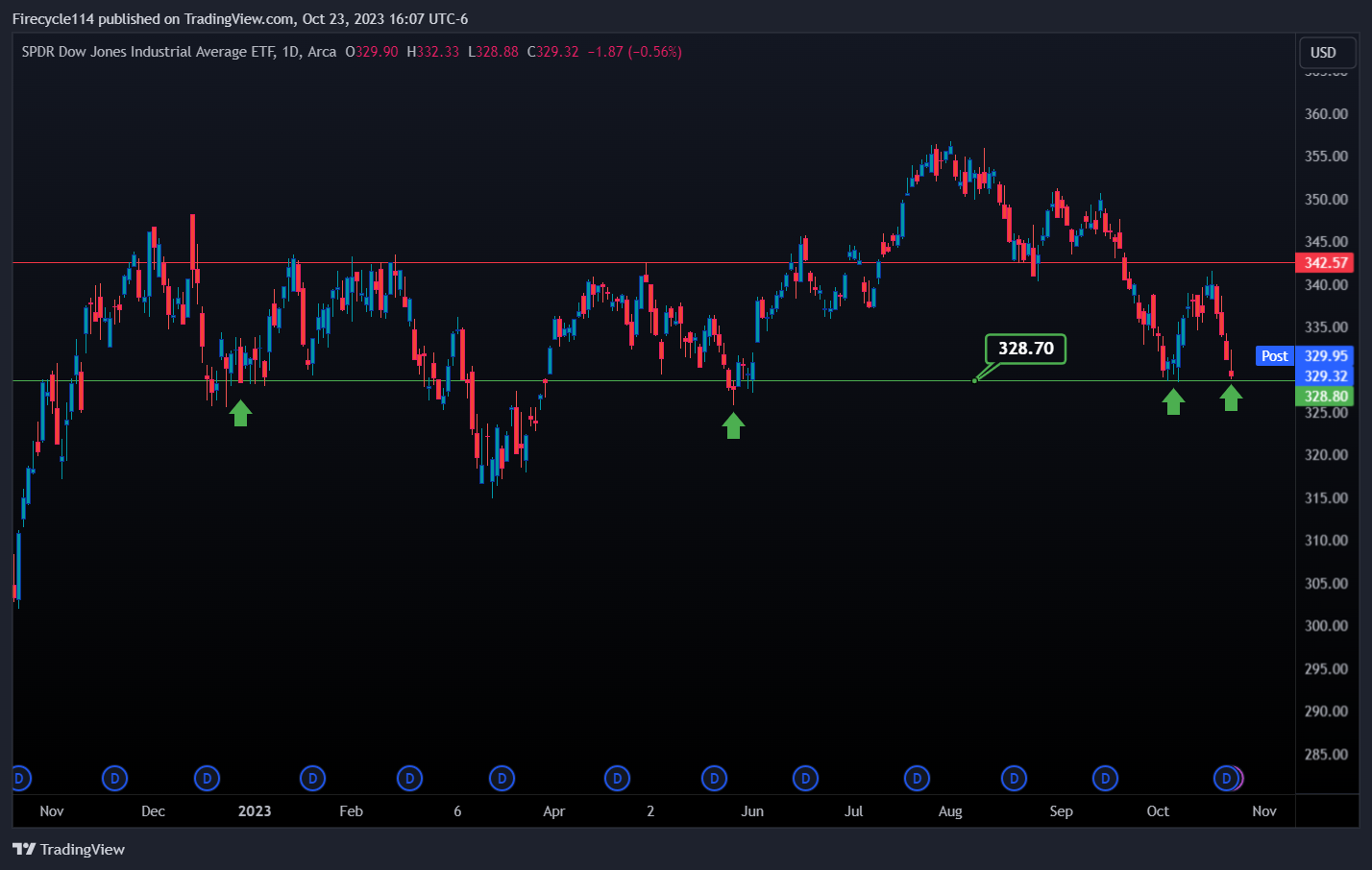Click the 335.00 price scale label

click(1326, 327)
